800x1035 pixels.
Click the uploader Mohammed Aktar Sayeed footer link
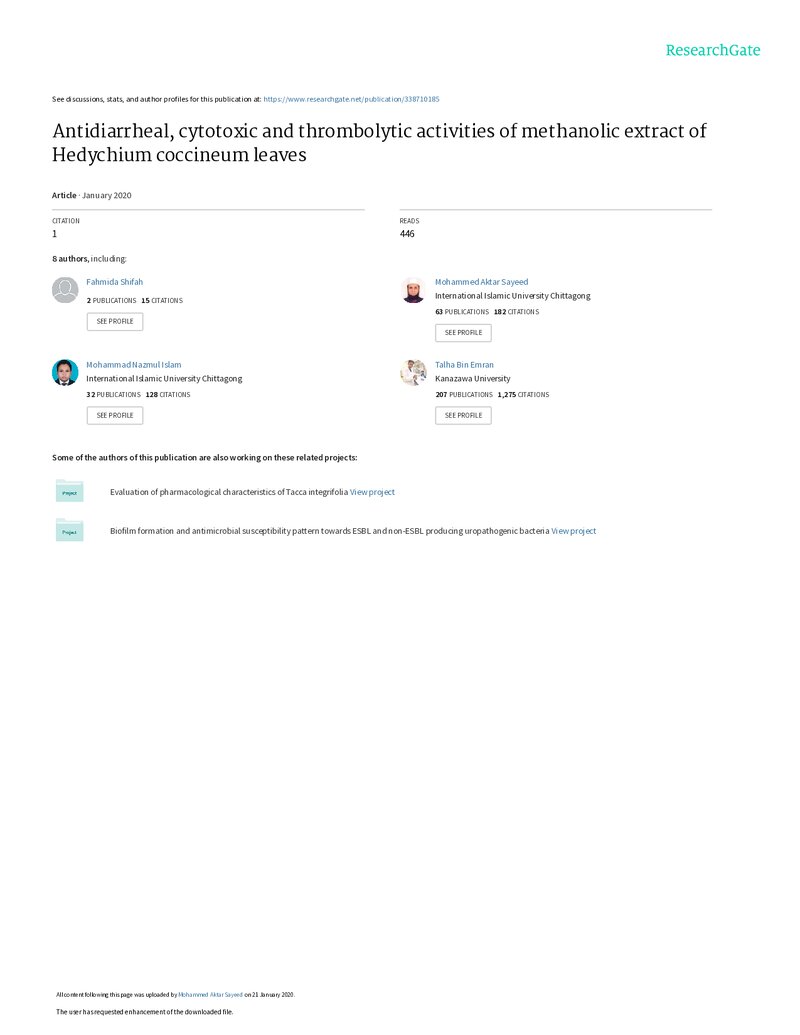pos(211,995)
